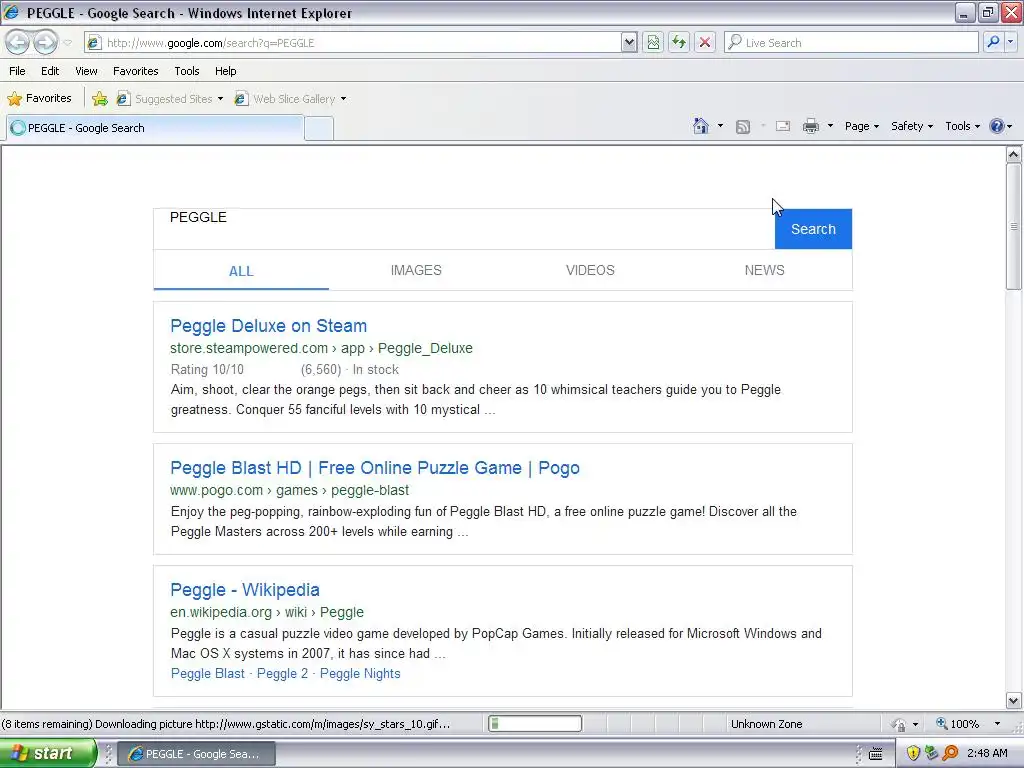Viewport: 1024px width, 768px height.
Task: Open the Peggle Blast HD Pogo result
Action: coord(375,468)
